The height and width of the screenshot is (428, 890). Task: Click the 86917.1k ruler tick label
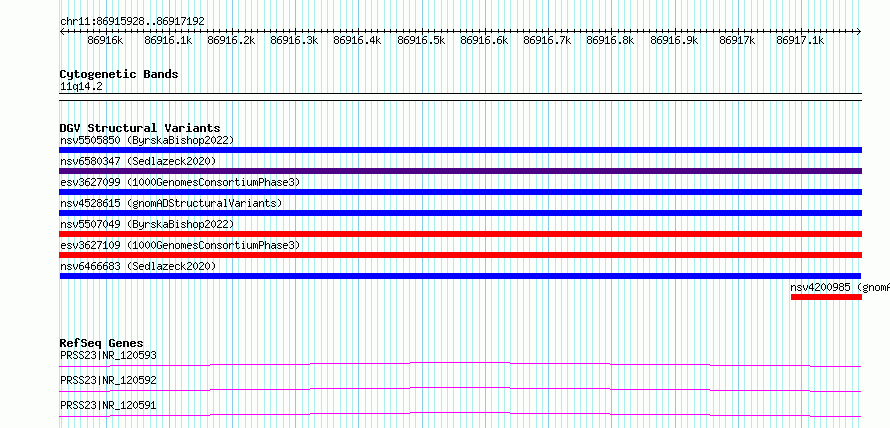(x=800, y=40)
